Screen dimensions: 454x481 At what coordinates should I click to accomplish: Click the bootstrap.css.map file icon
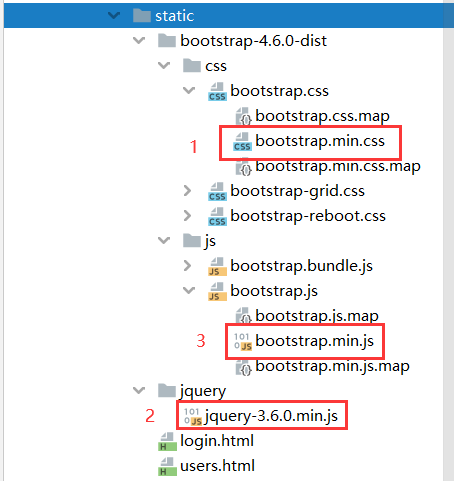pyautogui.click(x=243, y=116)
